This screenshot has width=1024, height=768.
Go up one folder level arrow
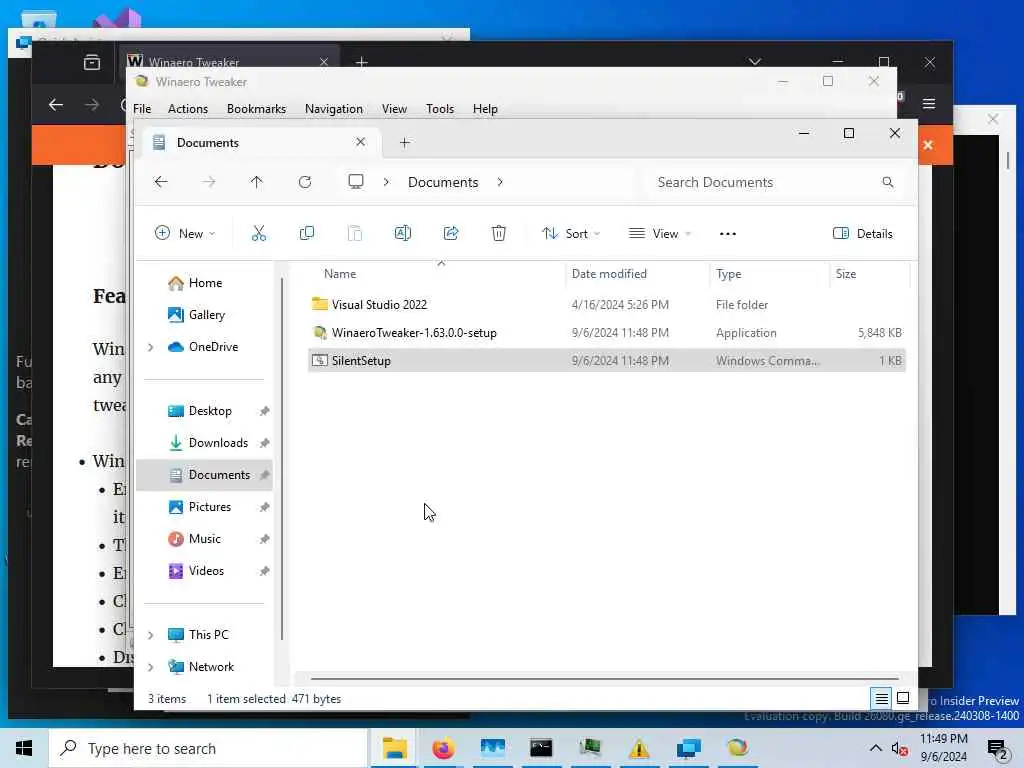click(x=257, y=182)
